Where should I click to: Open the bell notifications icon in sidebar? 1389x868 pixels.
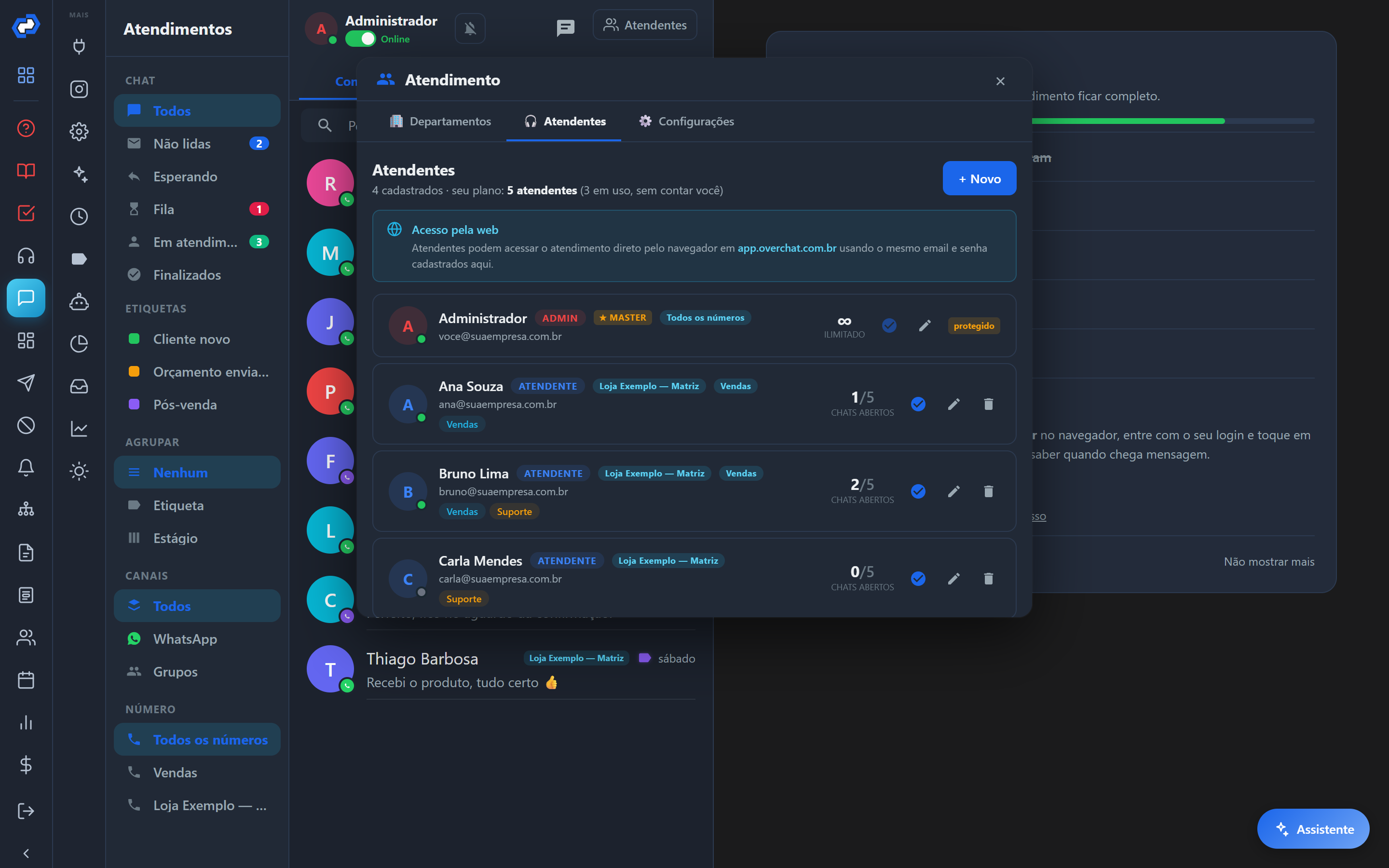(26, 468)
